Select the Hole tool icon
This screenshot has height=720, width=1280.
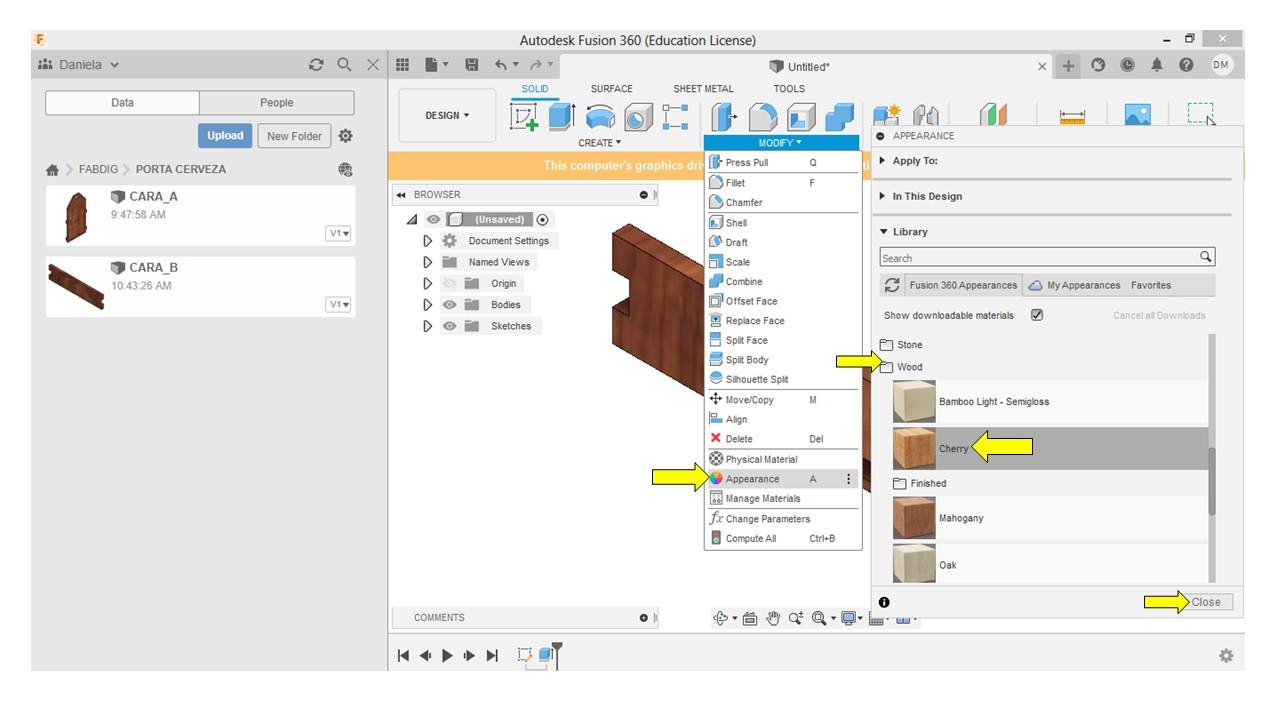click(638, 117)
